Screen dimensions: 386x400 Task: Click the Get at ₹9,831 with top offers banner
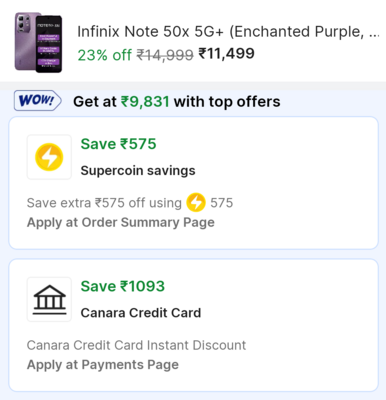[x=177, y=102]
